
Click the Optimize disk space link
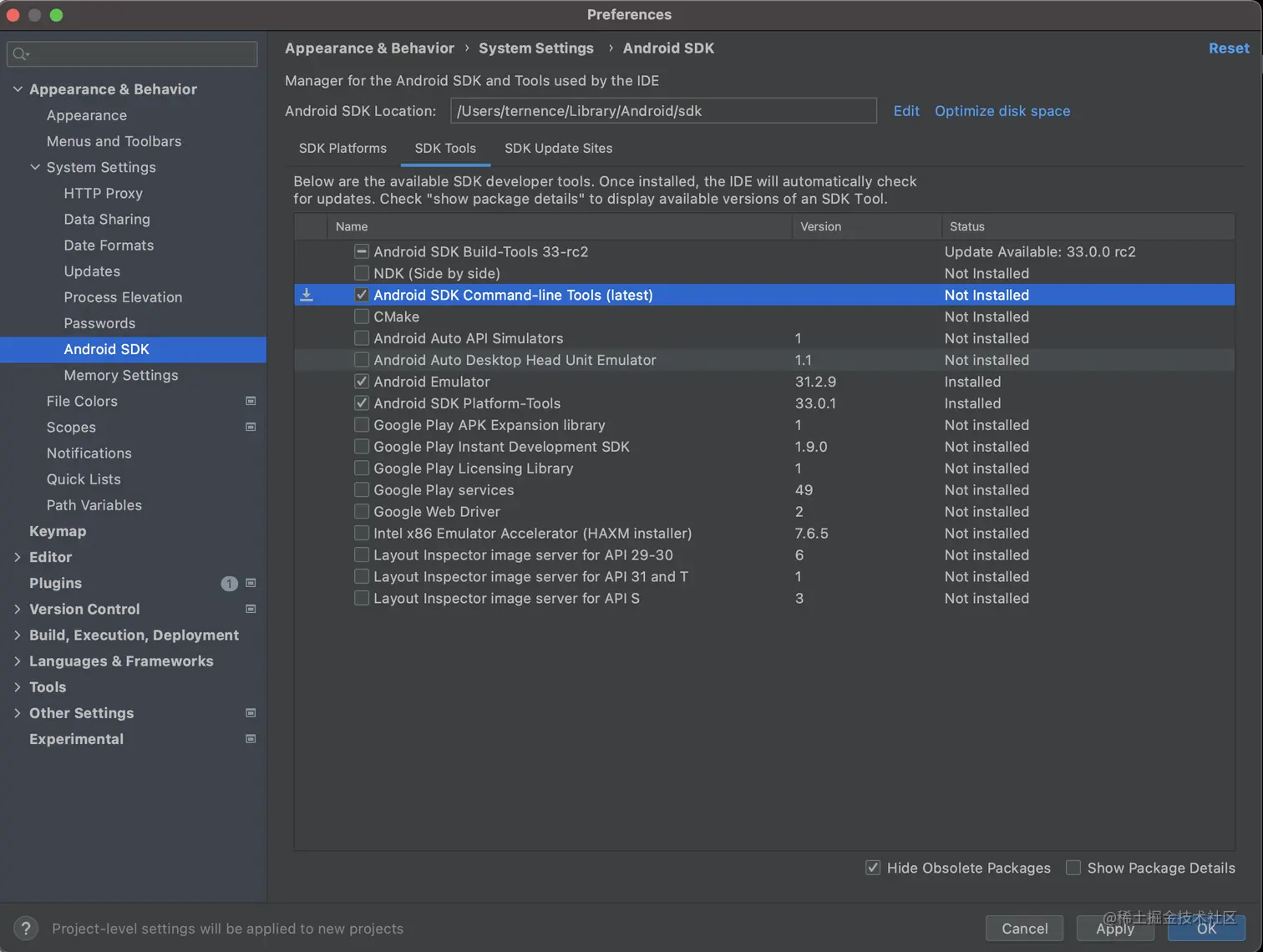pos(1002,111)
